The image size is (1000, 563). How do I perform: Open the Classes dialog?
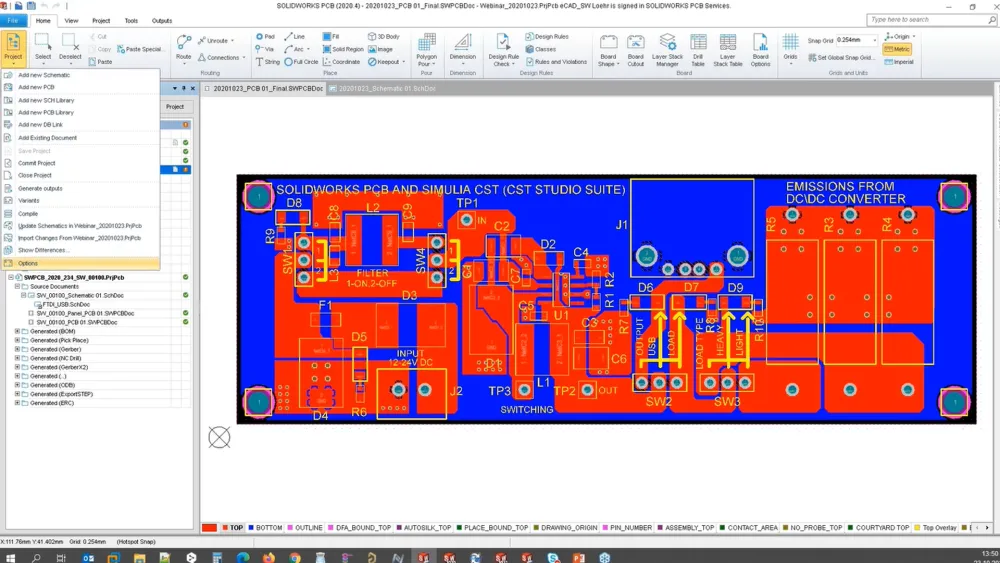pos(541,49)
